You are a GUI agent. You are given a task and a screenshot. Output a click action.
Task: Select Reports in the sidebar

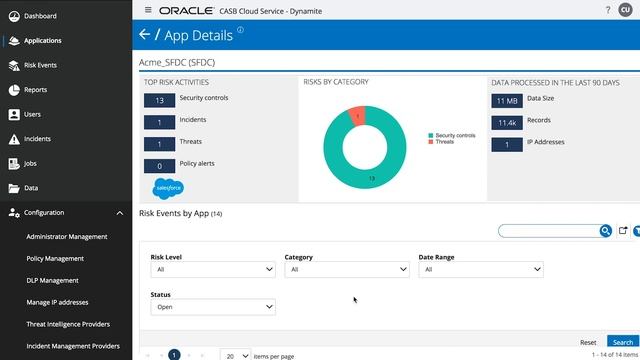pos(36,90)
